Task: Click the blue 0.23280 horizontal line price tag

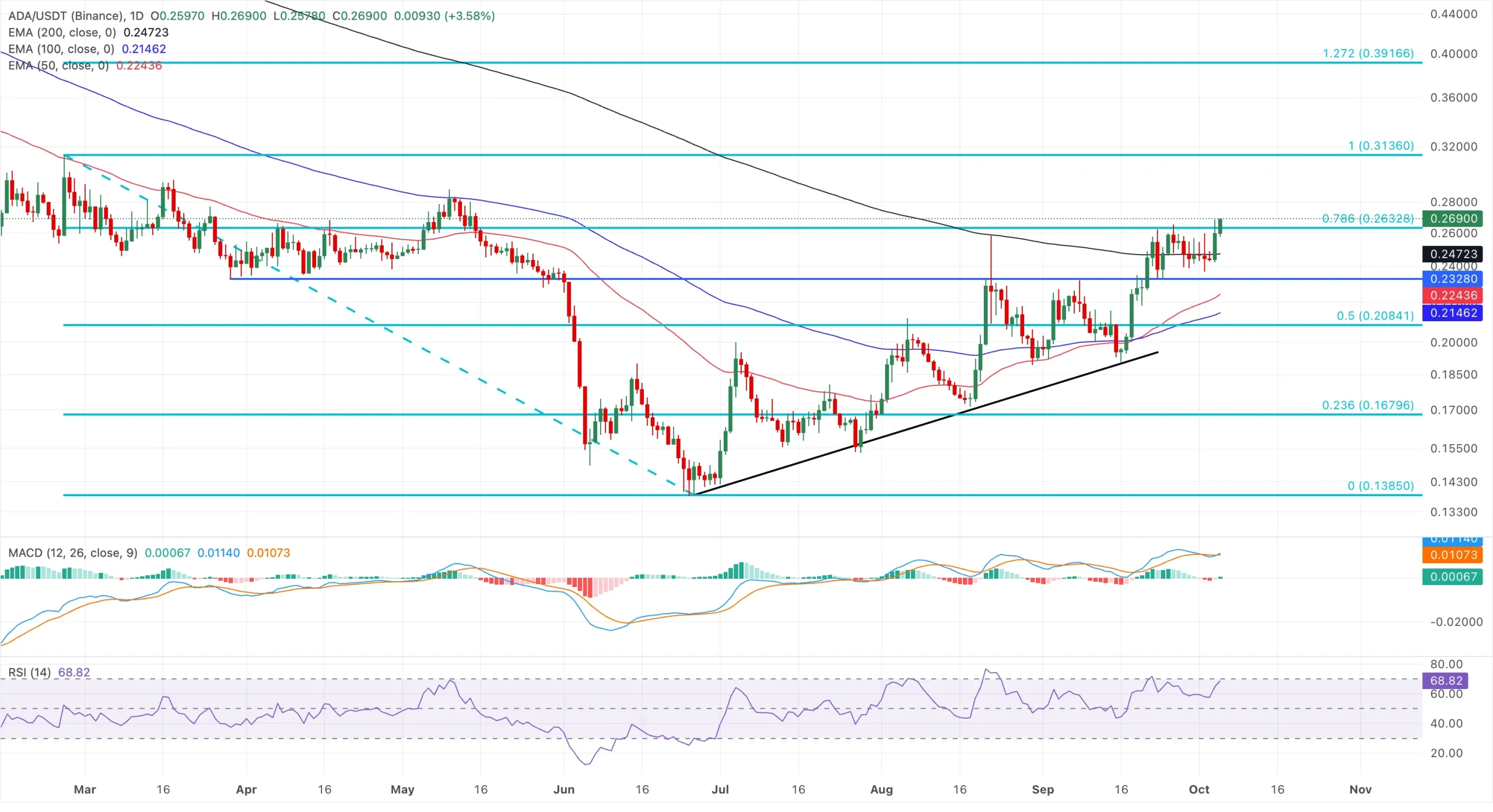Action: [1452, 279]
